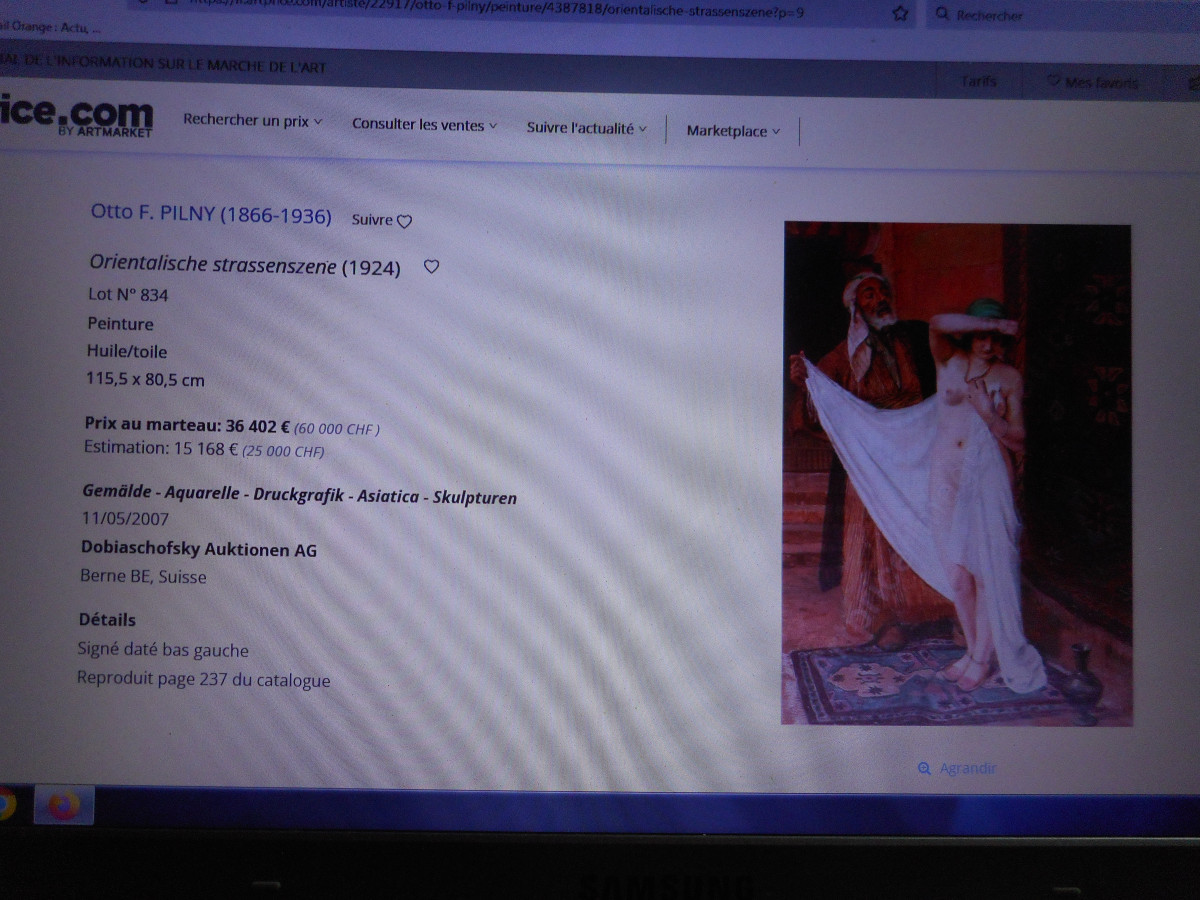Click the sale date 11/05/2007
1200x900 pixels.
[x=125, y=519]
